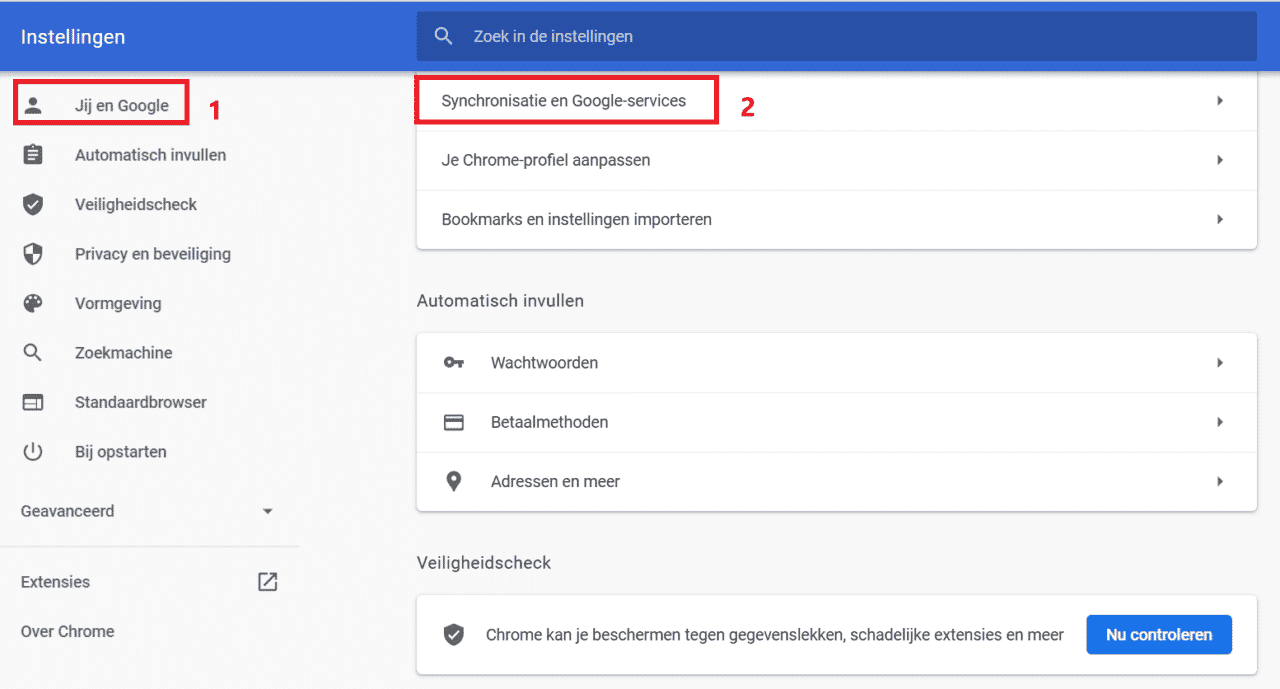Click the external link icon next to Extensies

267,582
